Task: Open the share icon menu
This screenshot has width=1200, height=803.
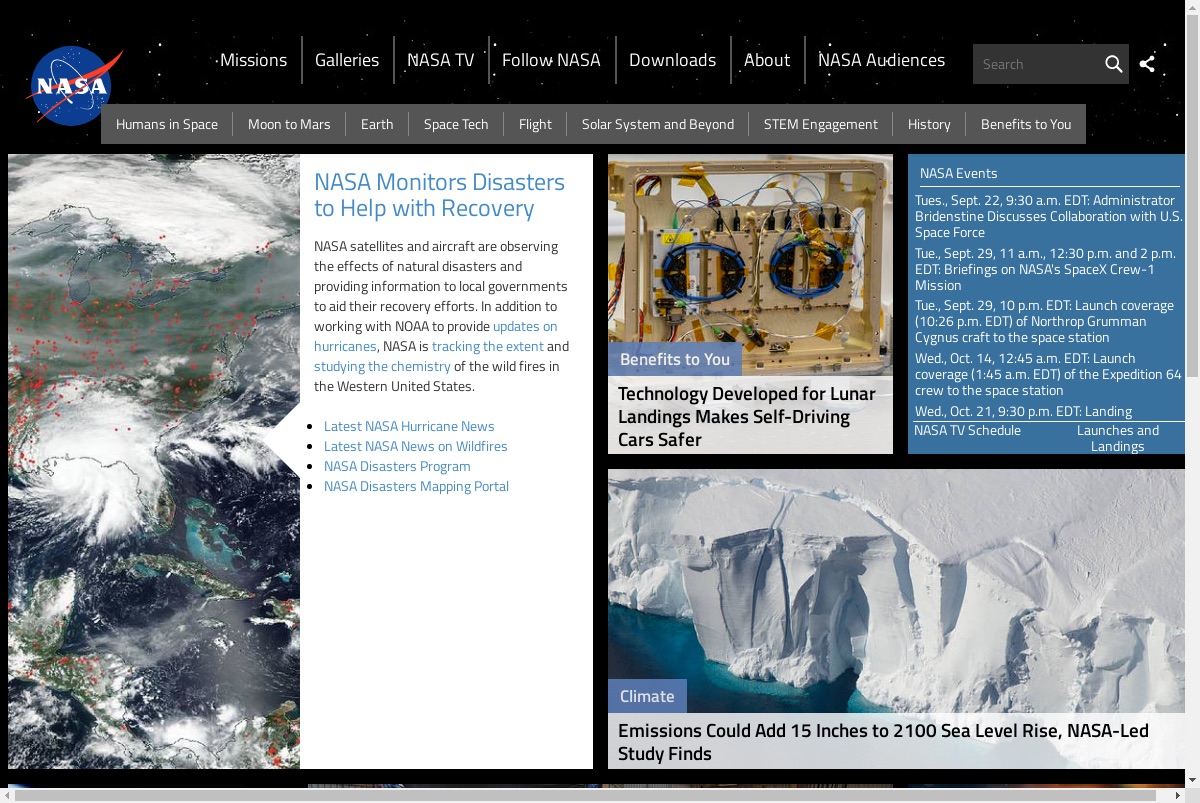Action: (x=1147, y=64)
